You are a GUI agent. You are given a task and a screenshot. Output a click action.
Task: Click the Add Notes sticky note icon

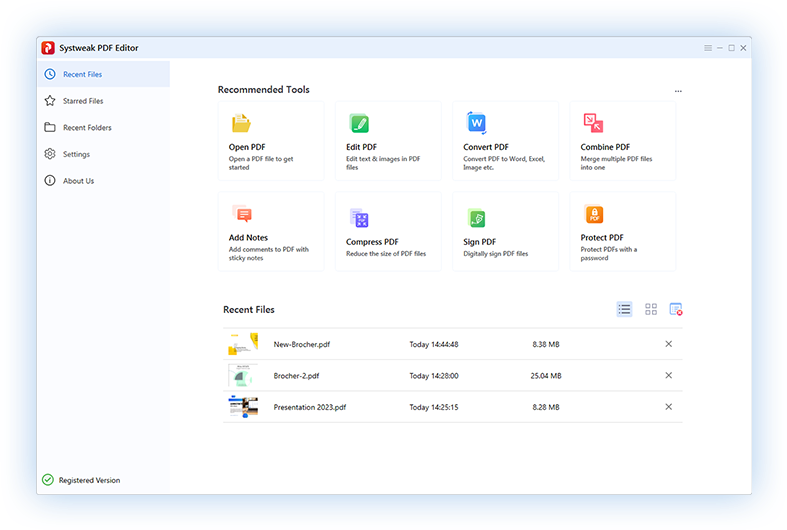[242, 214]
